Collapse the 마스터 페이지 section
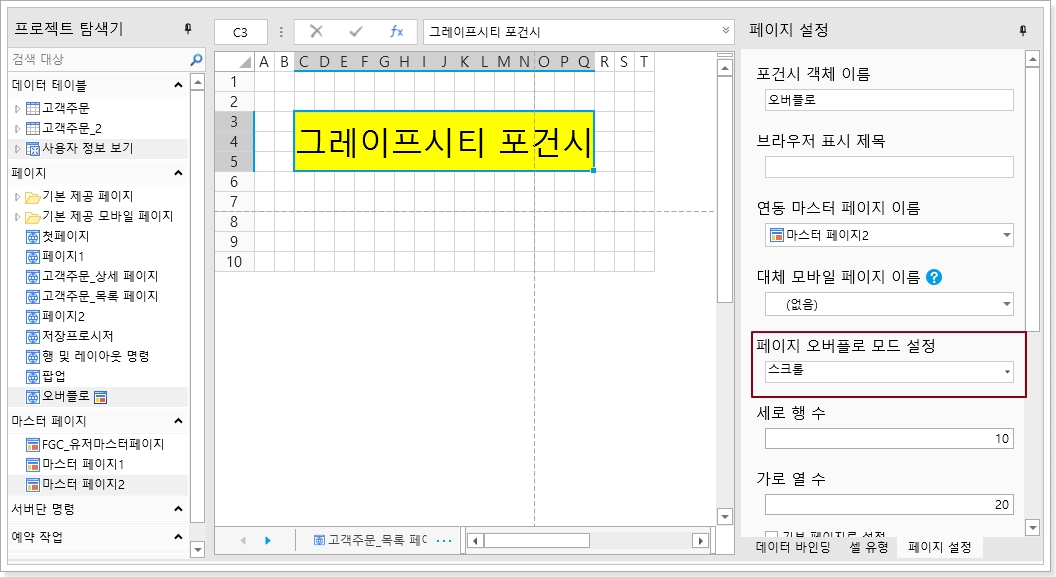The image size is (1056, 577). [179, 421]
